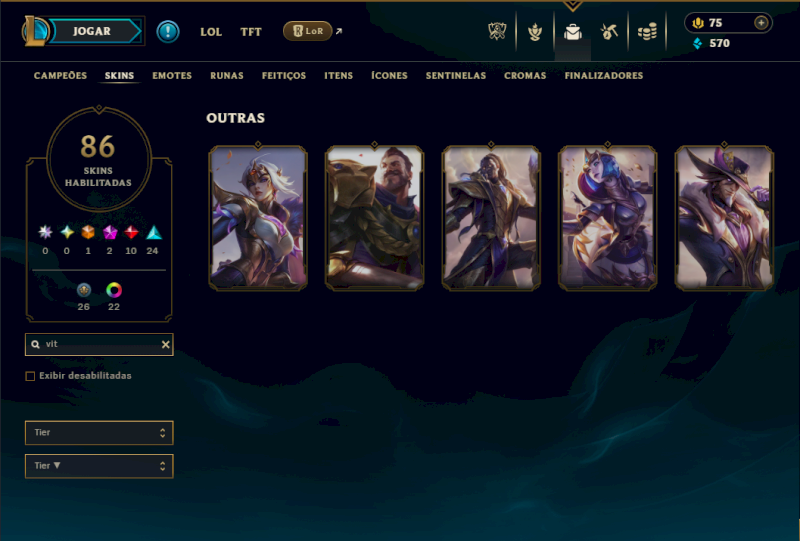Add RP with the plus icon
The height and width of the screenshot is (541, 800).
pyautogui.click(x=761, y=23)
